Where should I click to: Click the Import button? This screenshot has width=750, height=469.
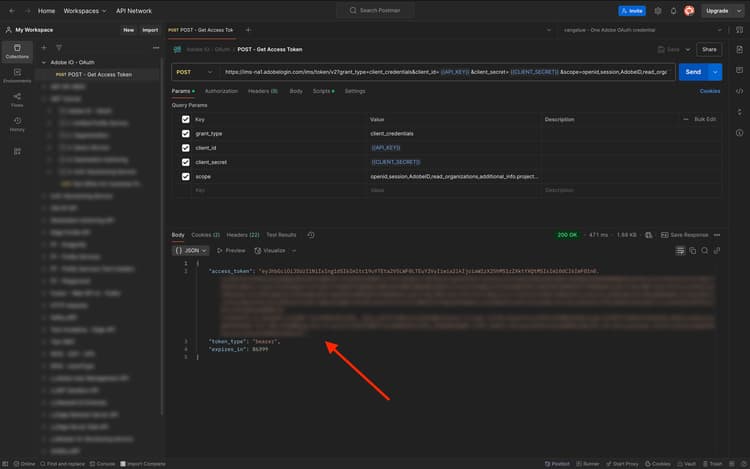150,30
